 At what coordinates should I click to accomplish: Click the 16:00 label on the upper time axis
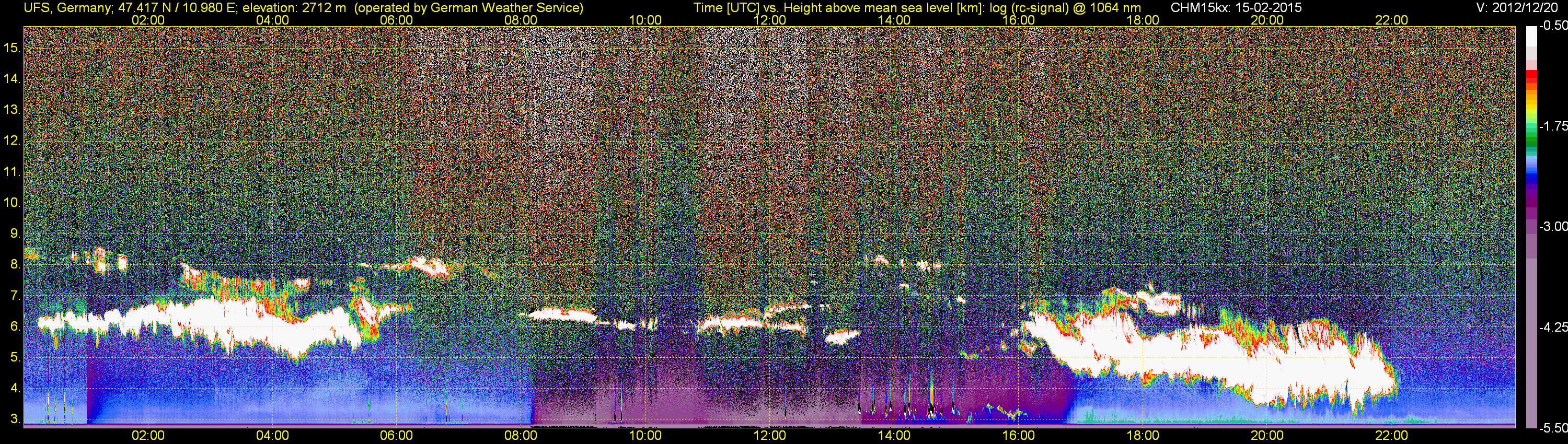coord(1018,20)
